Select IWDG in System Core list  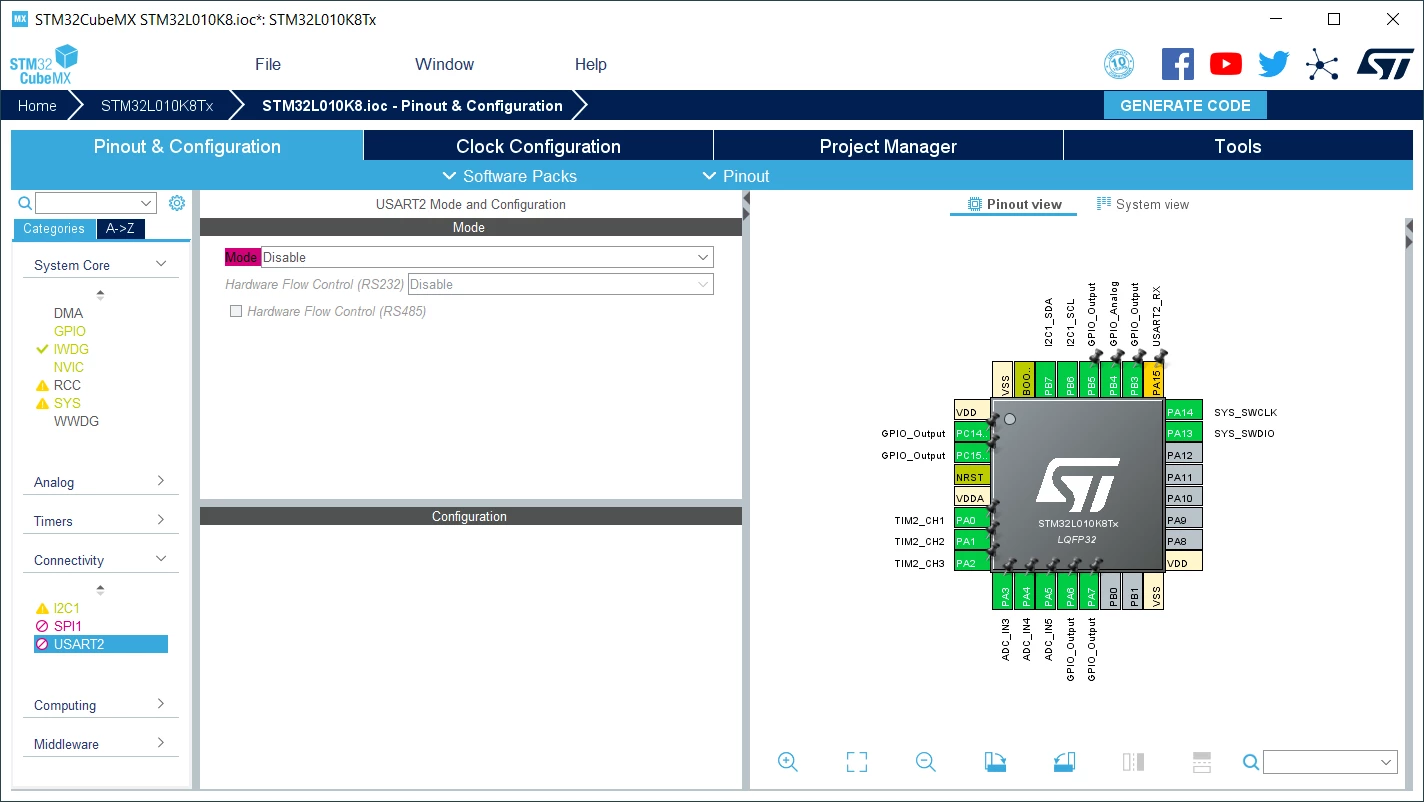click(71, 349)
